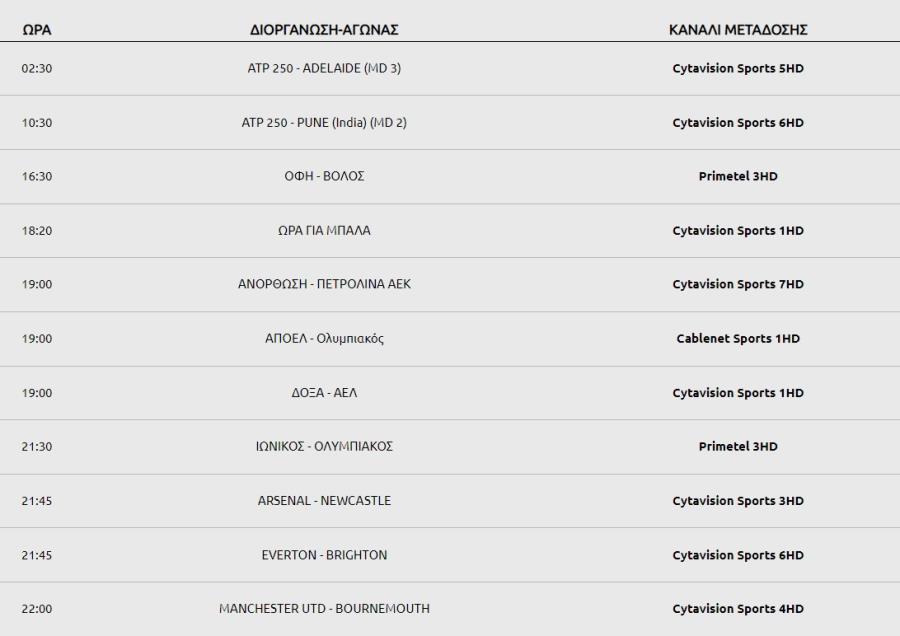Open the ΟΦΗ - ΒΟΛΟΣ match entry

[324, 176]
